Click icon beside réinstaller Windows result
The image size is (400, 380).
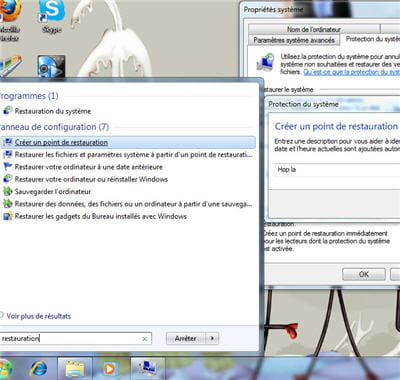tap(7, 179)
